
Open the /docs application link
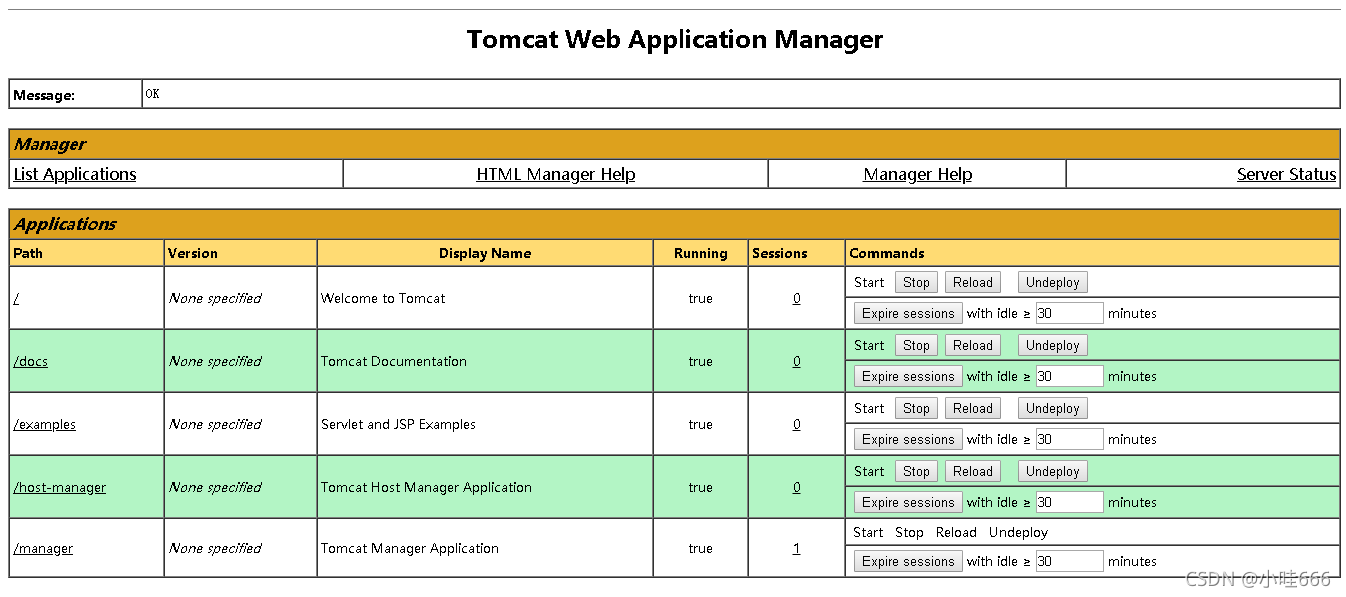(x=30, y=361)
